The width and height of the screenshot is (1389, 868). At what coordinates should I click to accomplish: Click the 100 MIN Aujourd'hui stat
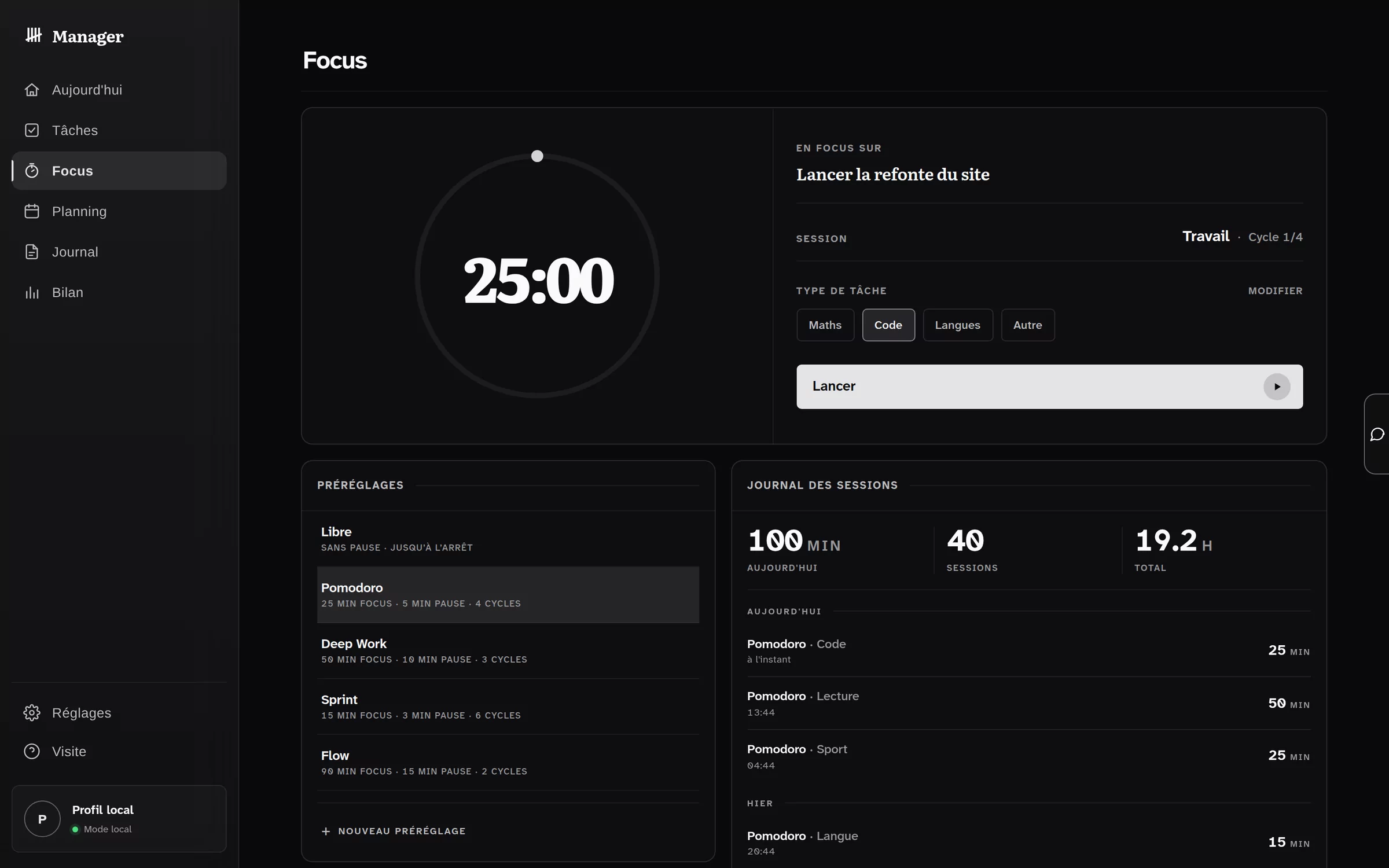(x=794, y=550)
